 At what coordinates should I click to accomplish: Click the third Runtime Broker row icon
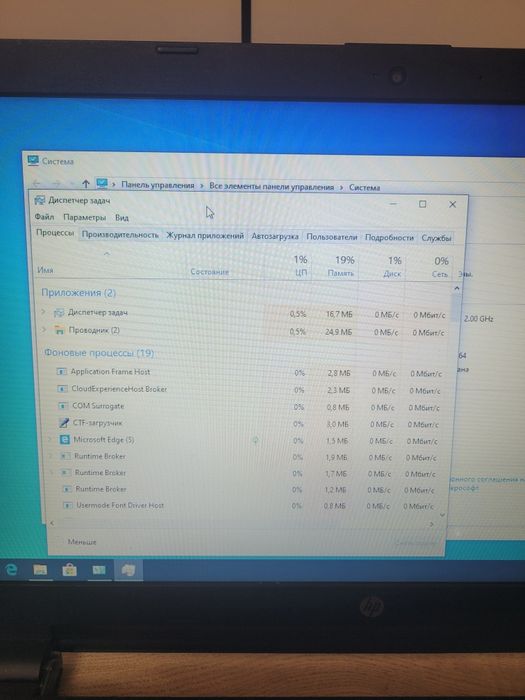pyautogui.click(x=67, y=489)
